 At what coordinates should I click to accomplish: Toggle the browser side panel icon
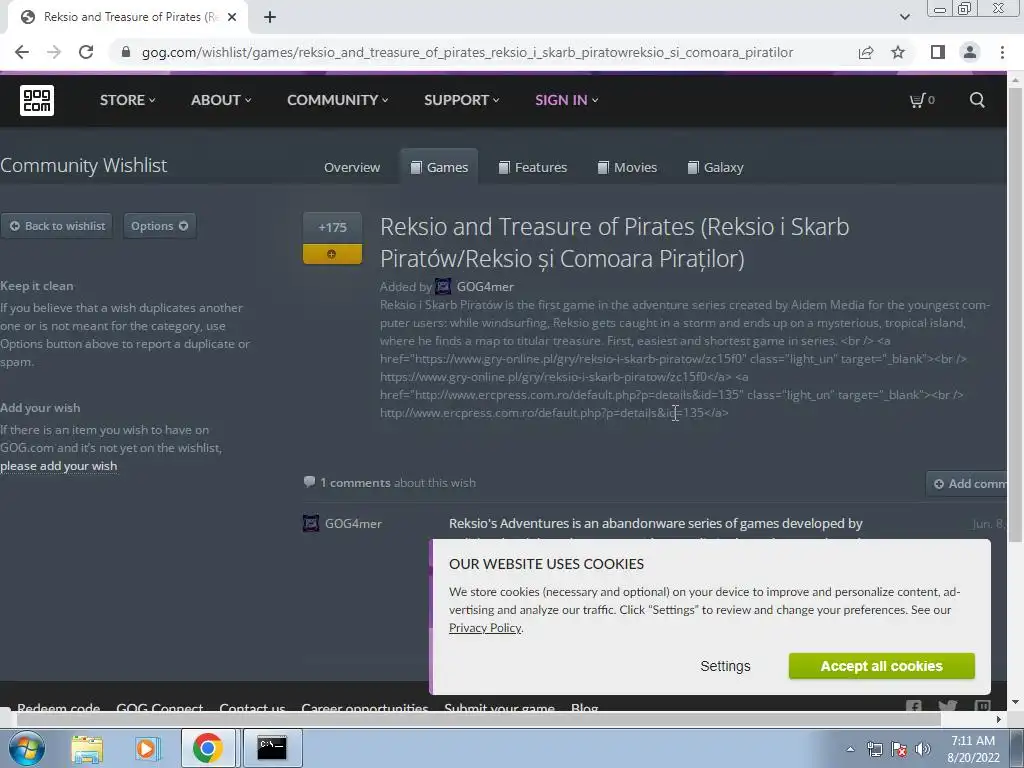pyautogui.click(x=938, y=52)
